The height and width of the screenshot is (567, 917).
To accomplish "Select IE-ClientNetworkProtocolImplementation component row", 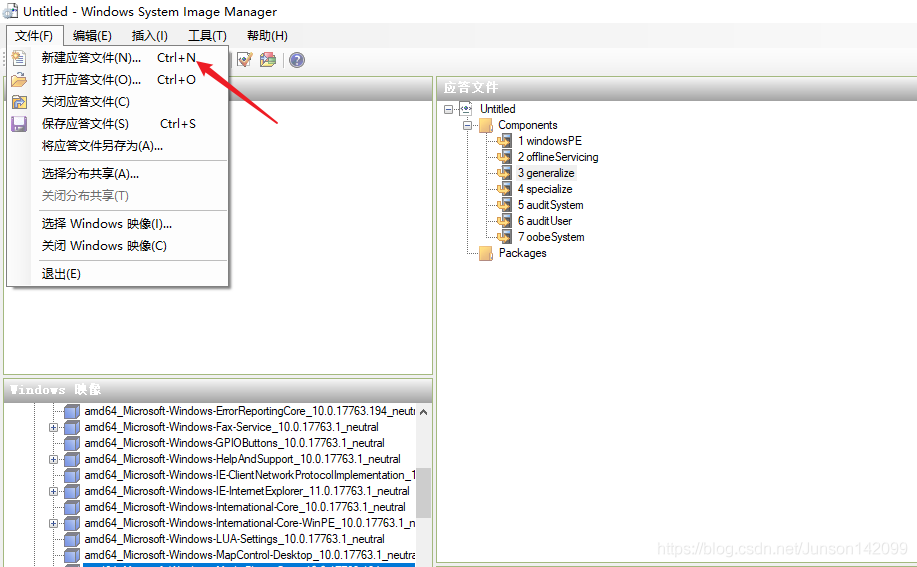I will 249,475.
